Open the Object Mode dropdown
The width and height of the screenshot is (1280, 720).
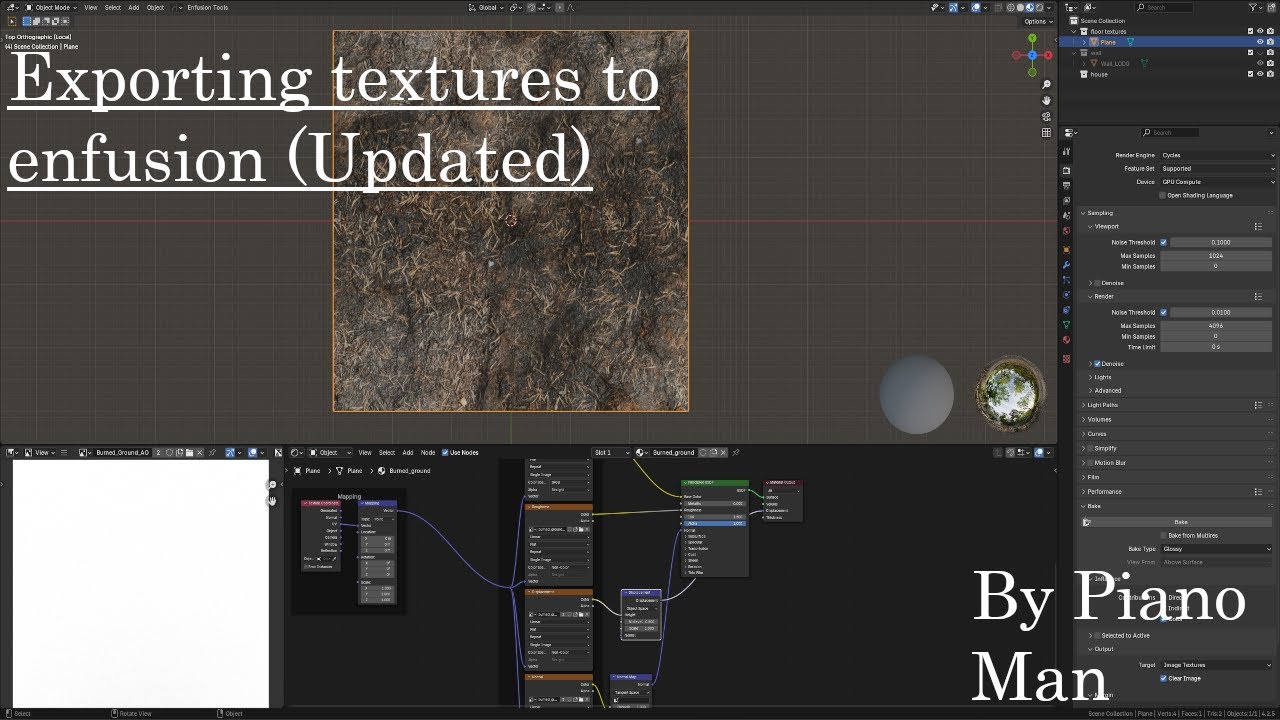50,7
